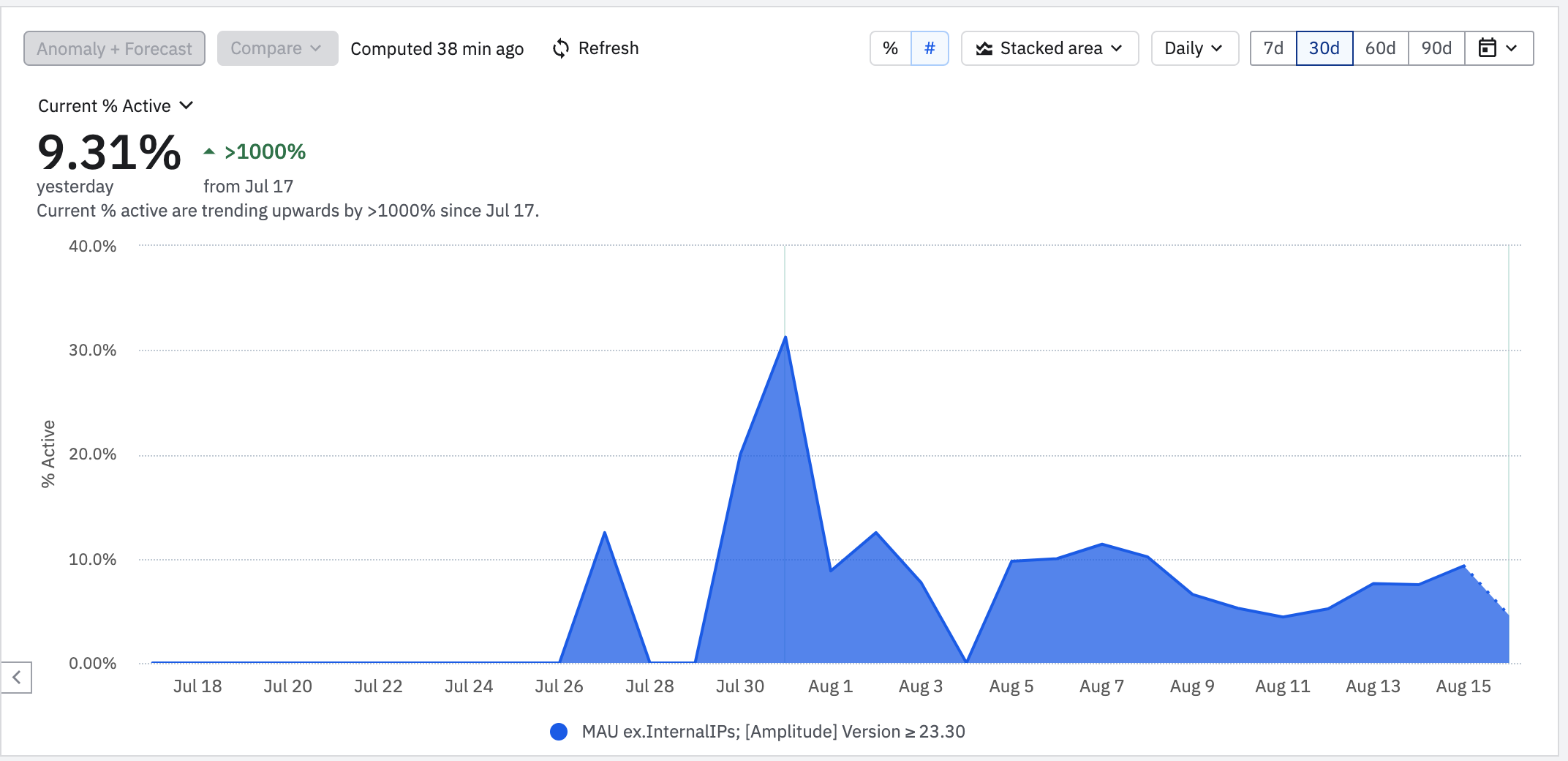
Task: Click the blue MAU legend color dot
Action: tap(559, 732)
